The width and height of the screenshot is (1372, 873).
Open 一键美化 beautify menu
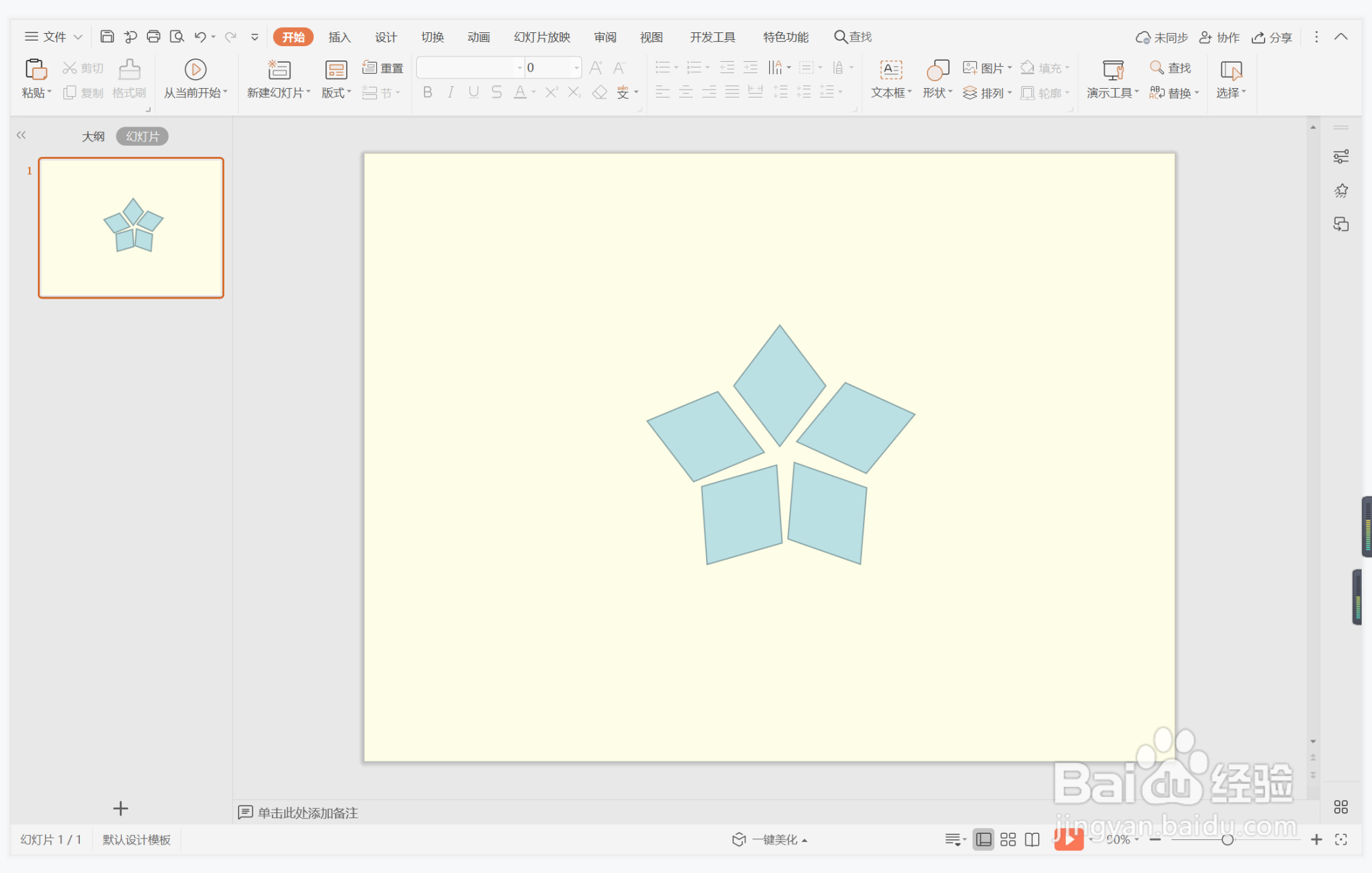(769, 839)
